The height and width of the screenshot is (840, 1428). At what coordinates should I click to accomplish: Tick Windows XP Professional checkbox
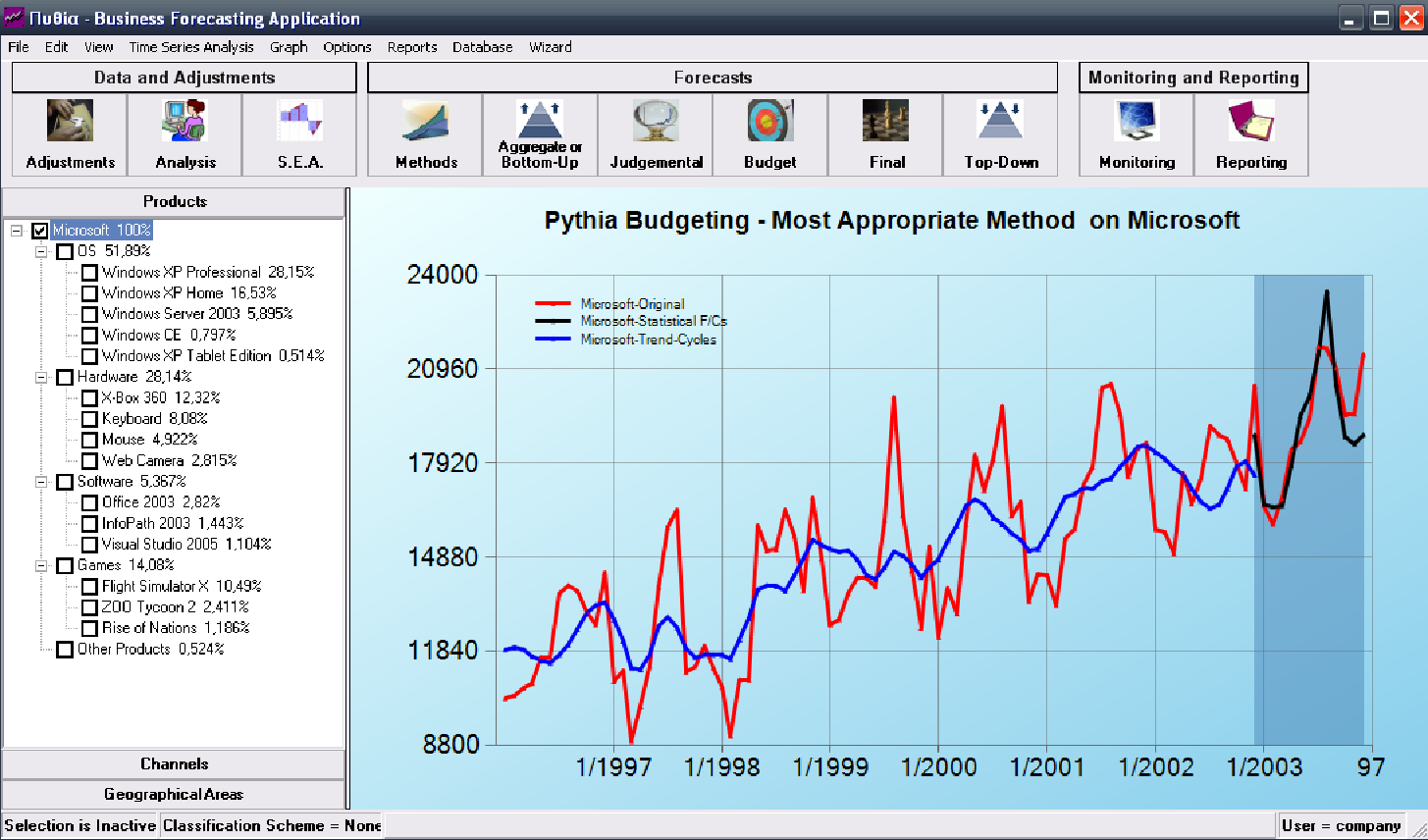point(89,273)
